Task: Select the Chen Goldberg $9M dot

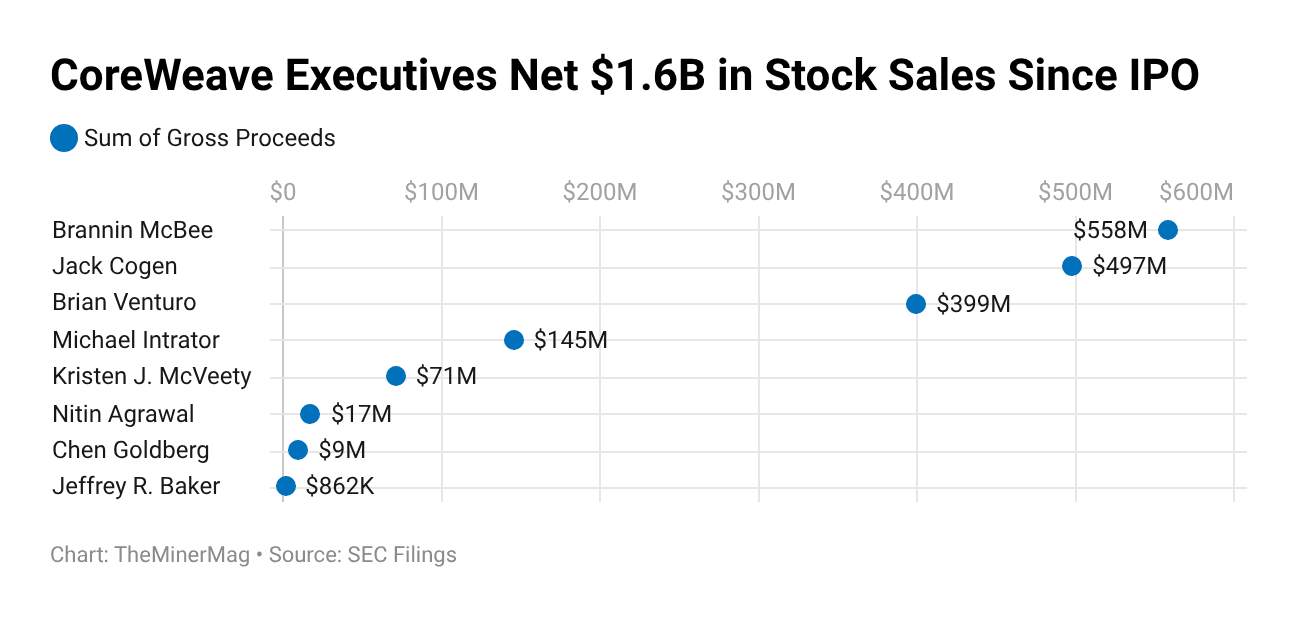Action: (298, 450)
